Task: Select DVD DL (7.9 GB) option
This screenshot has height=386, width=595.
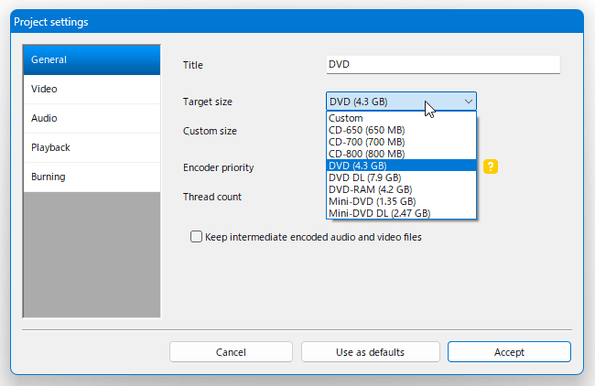Action: point(401,178)
